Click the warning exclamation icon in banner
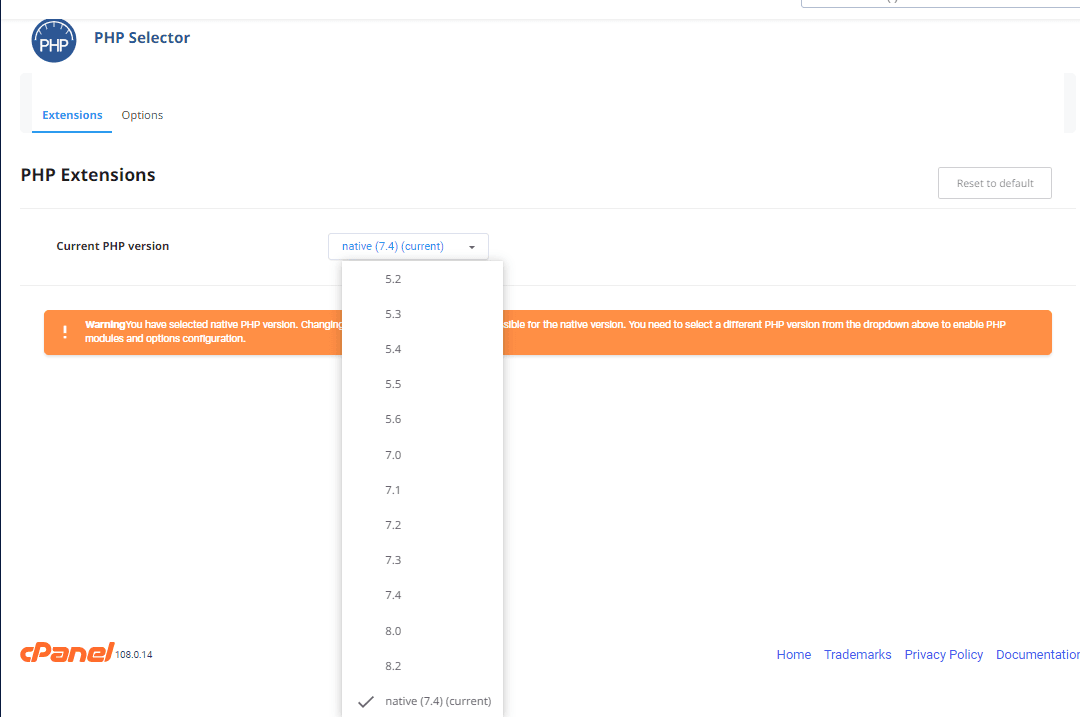The image size is (1080, 717). (x=65, y=332)
